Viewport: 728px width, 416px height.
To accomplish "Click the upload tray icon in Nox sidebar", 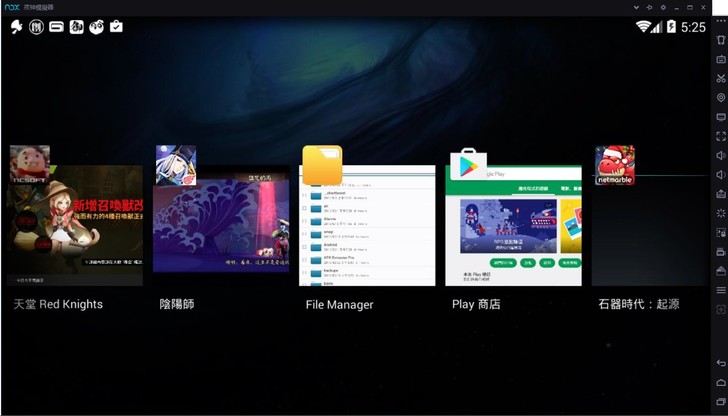I will pos(721,194).
